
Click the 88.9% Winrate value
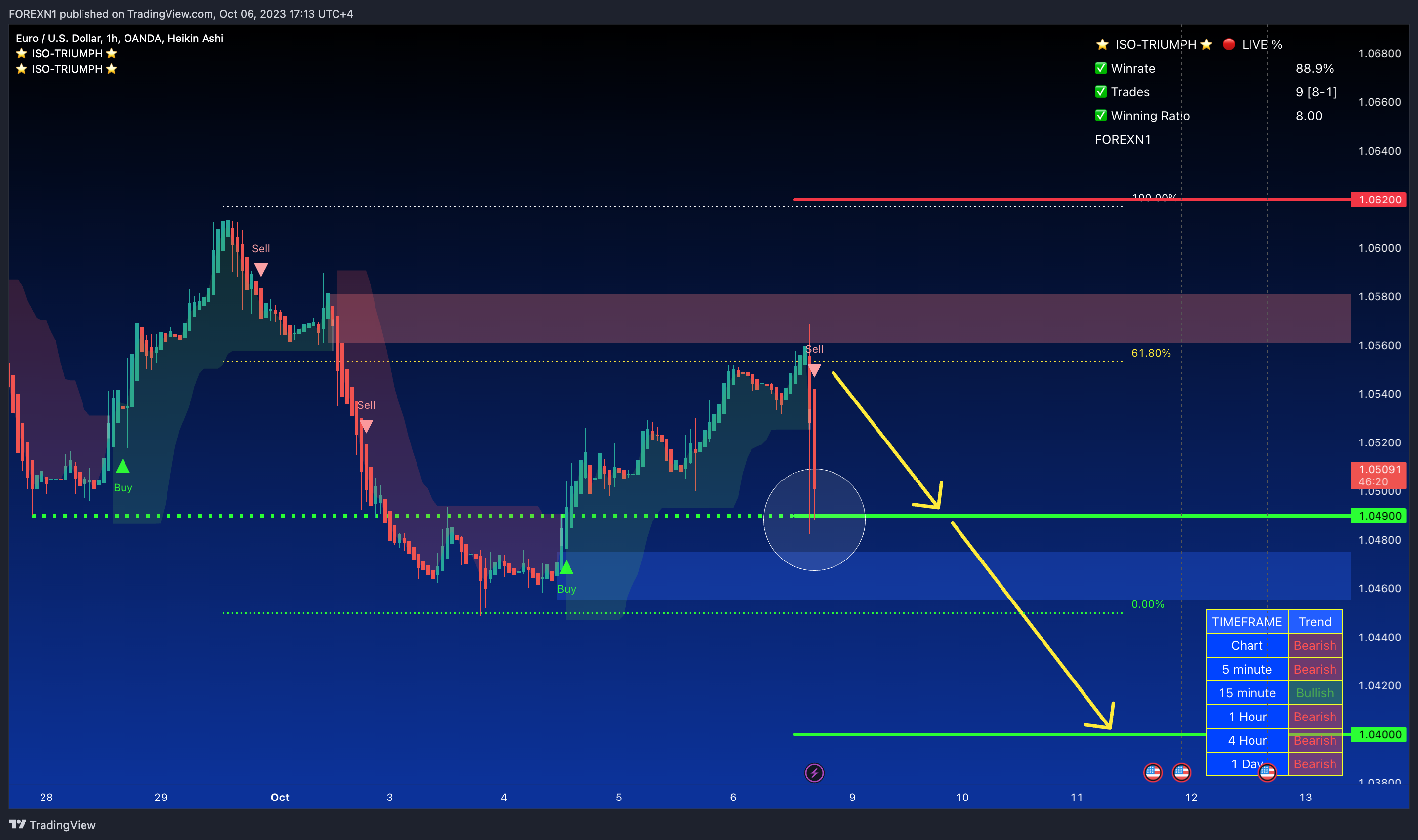point(1314,68)
